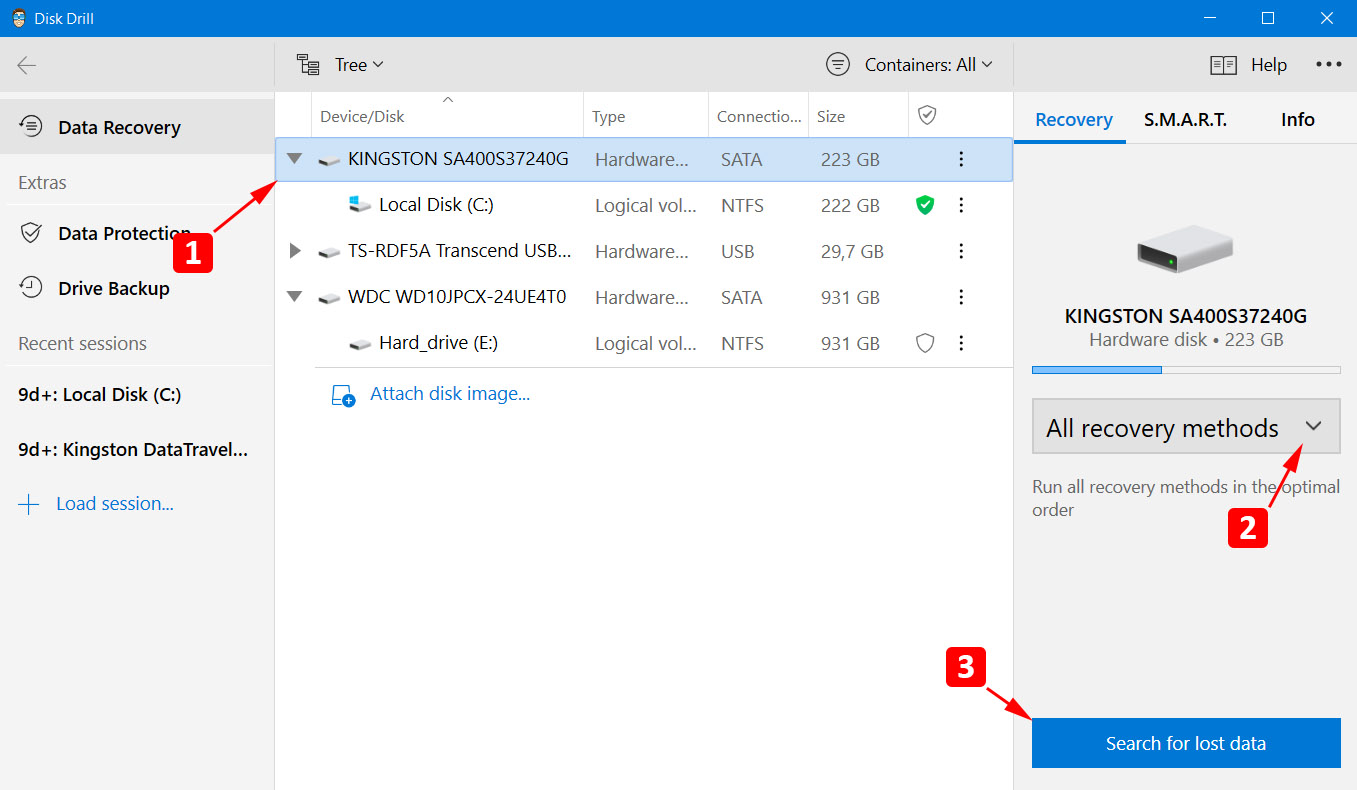This screenshot has width=1357, height=790.
Task: Select Data Recovery in the sidebar
Action: pyautogui.click(x=137, y=127)
